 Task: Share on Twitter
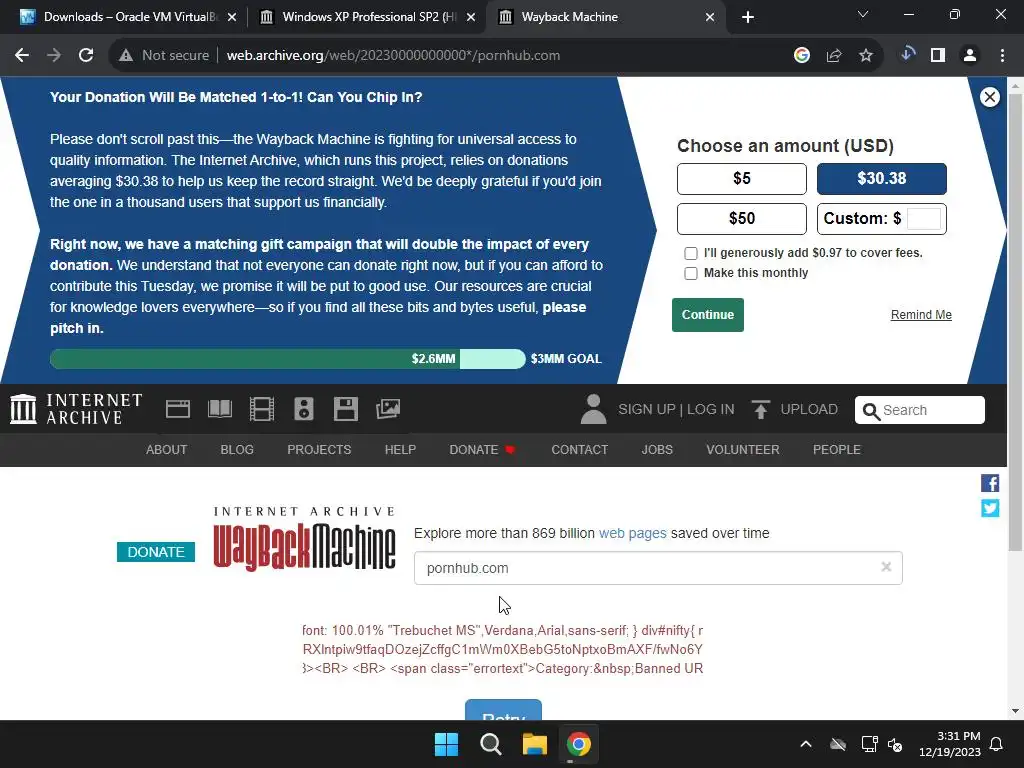990,507
